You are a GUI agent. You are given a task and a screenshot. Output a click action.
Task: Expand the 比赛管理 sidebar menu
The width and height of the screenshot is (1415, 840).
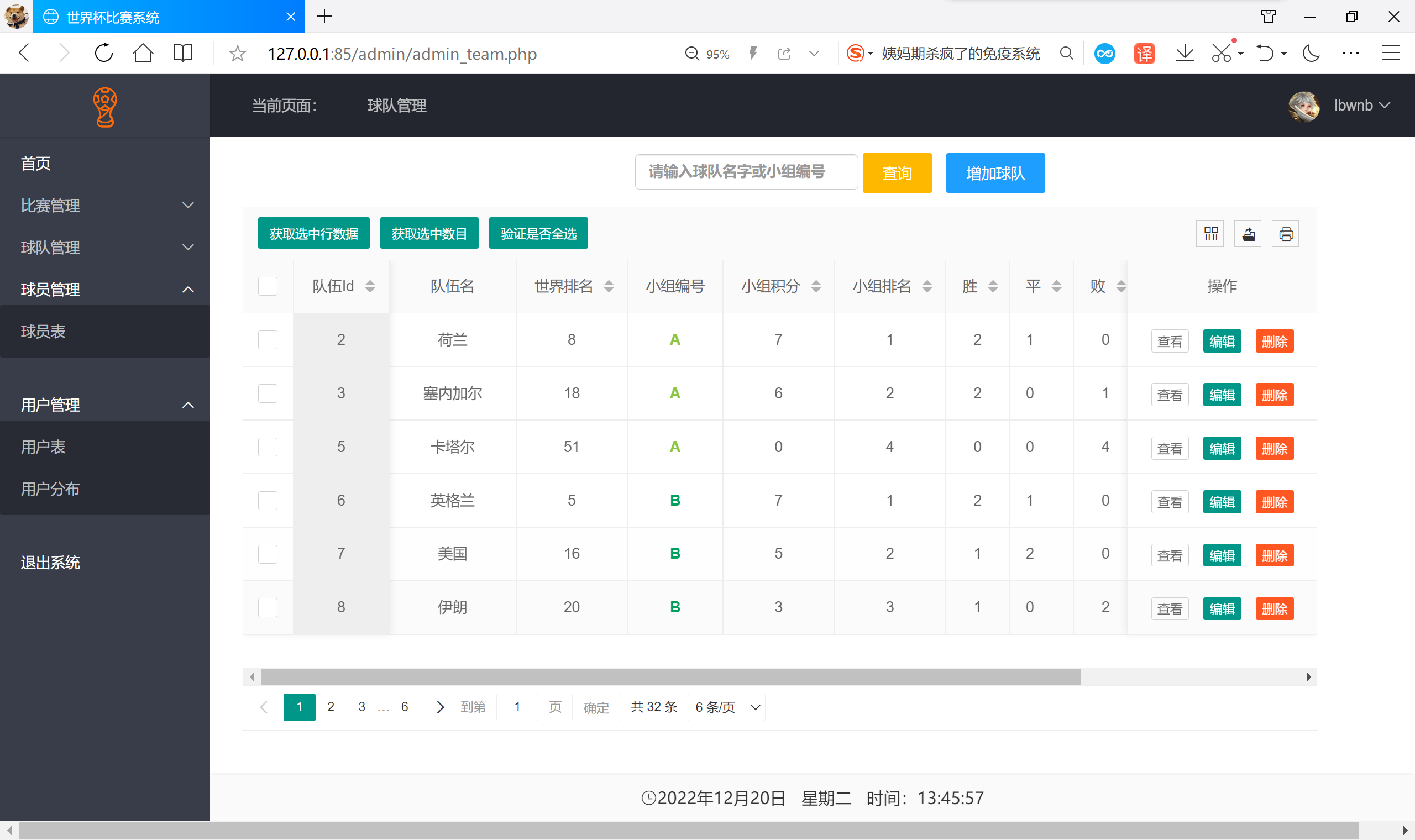click(104, 206)
